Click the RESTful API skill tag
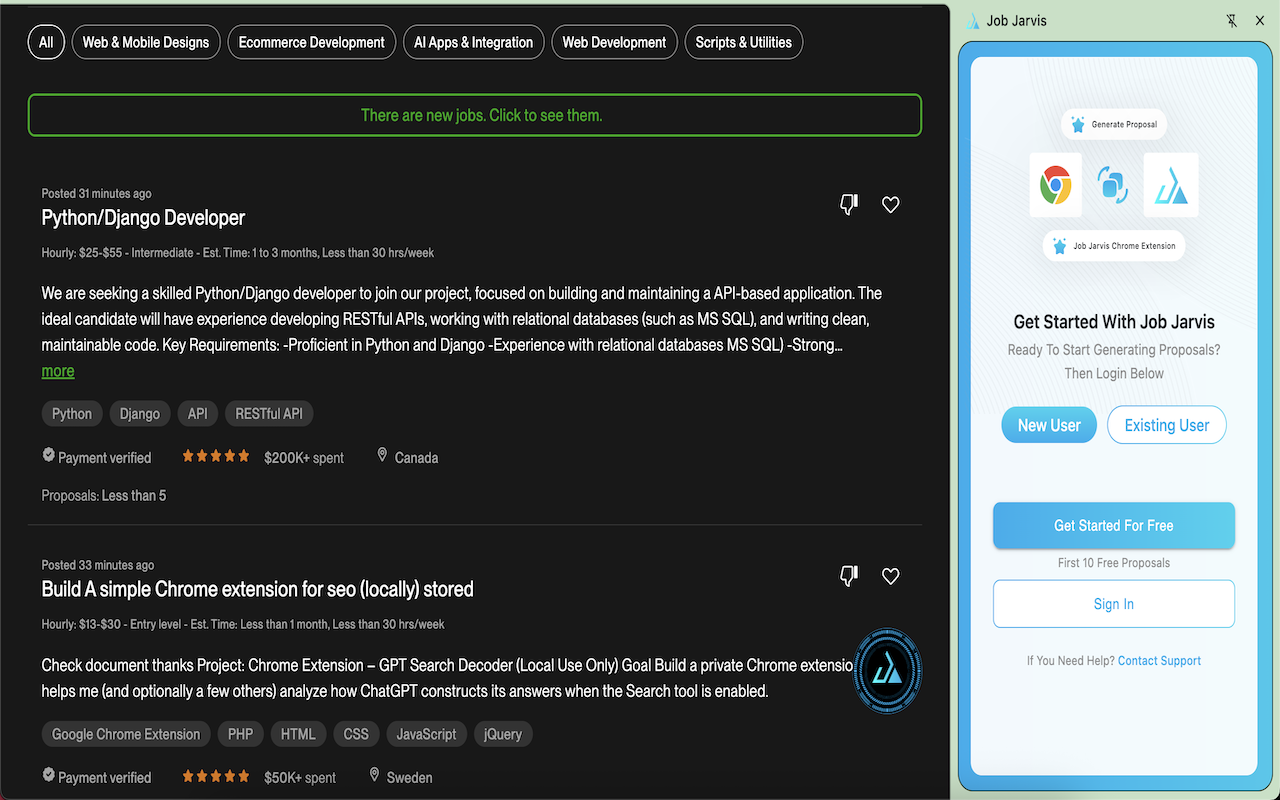This screenshot has width=1280, height=800. click(270, 414)
